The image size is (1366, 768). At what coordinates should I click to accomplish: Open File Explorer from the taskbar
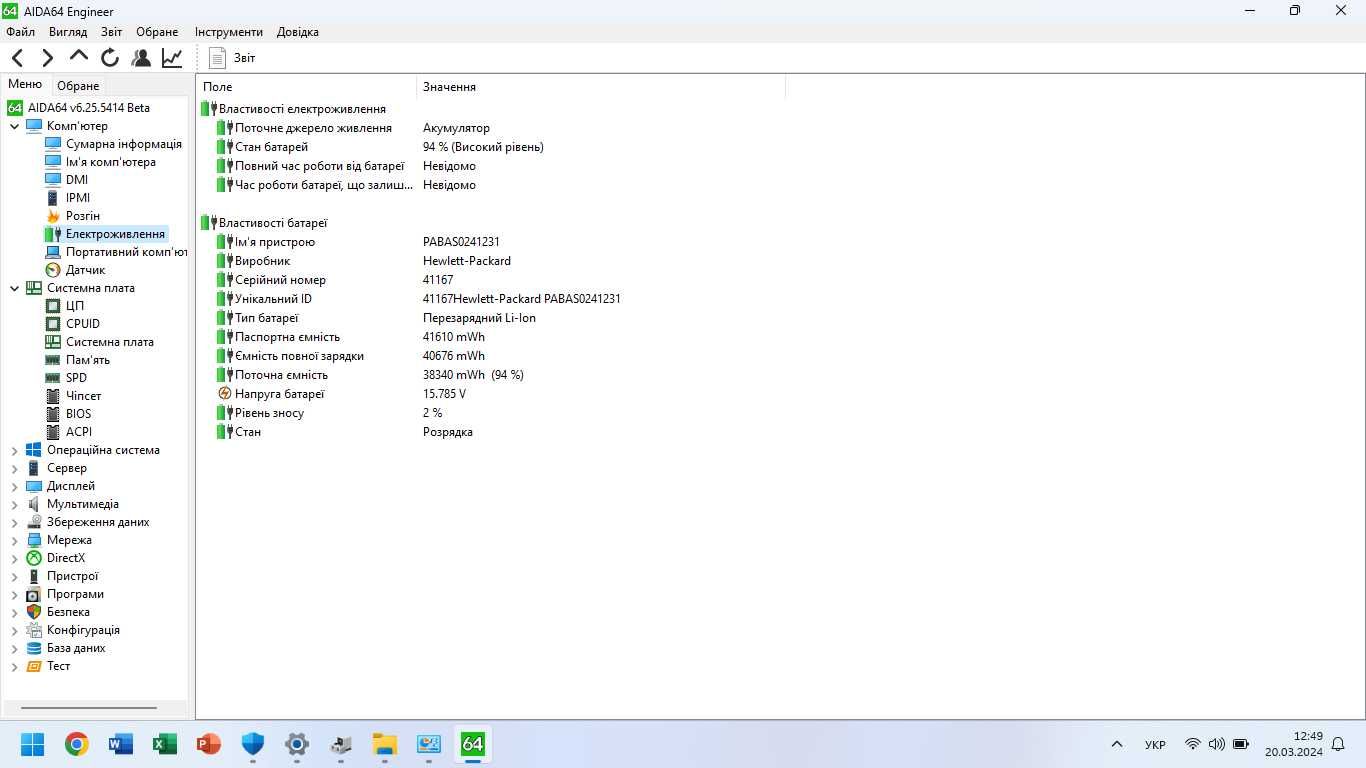point(385,744)
